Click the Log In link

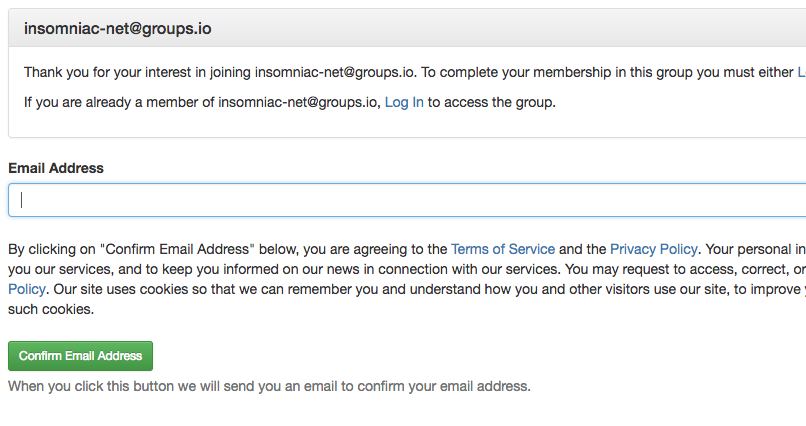[404, 102]
